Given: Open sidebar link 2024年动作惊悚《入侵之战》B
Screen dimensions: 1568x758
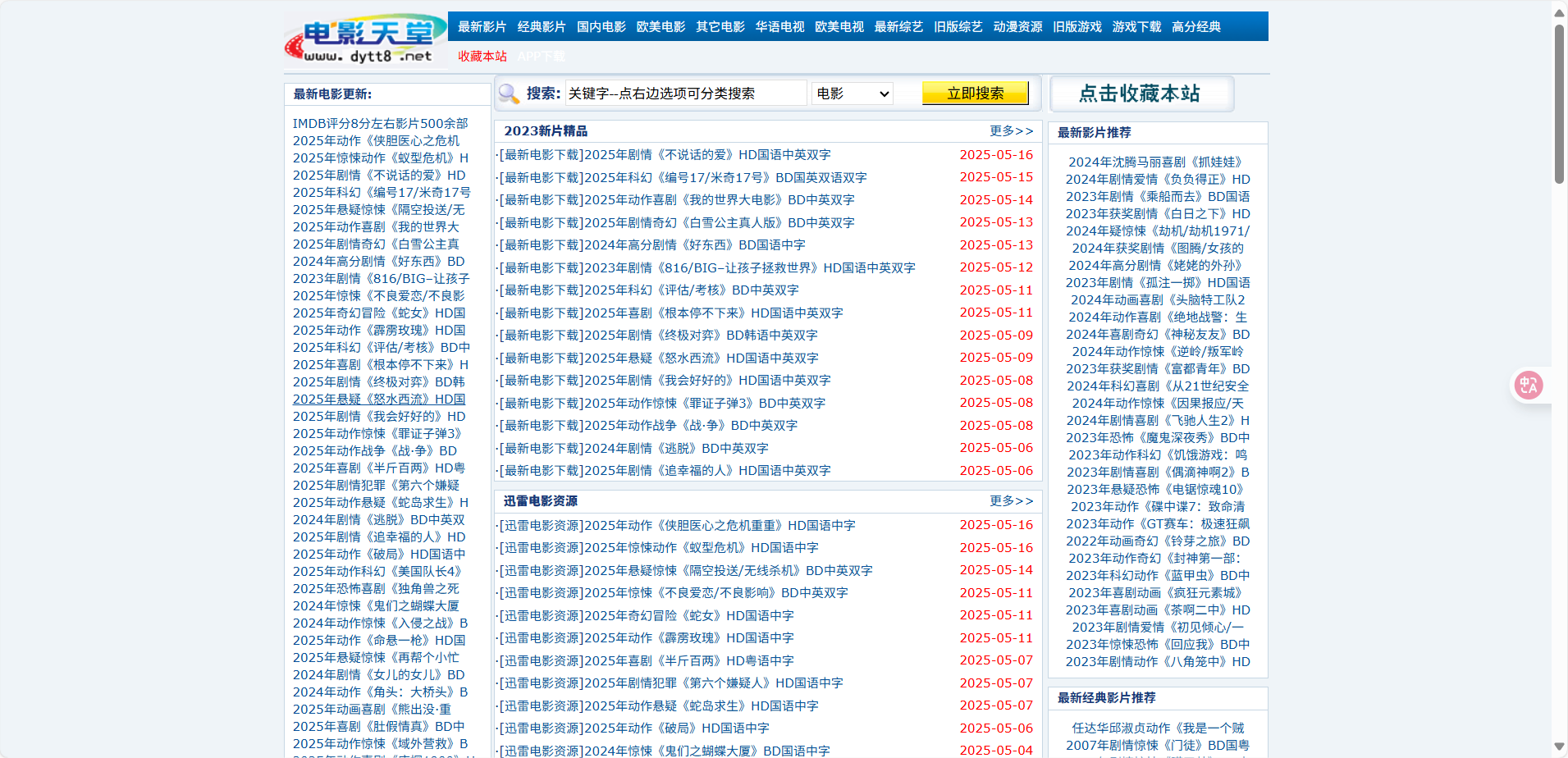Looking at the screenshot, I should coord(380,623).
